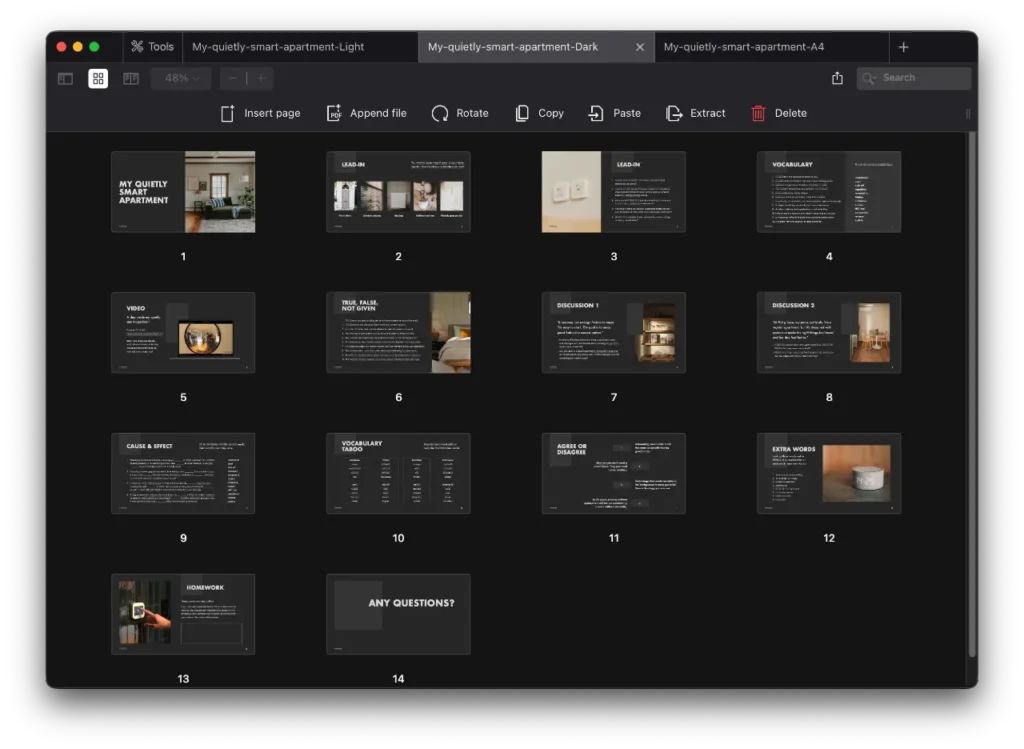The image size is (1024, 749).
Task: Switch to My-quietly-smart-apartment-Light tab
Action: (279, 47)
